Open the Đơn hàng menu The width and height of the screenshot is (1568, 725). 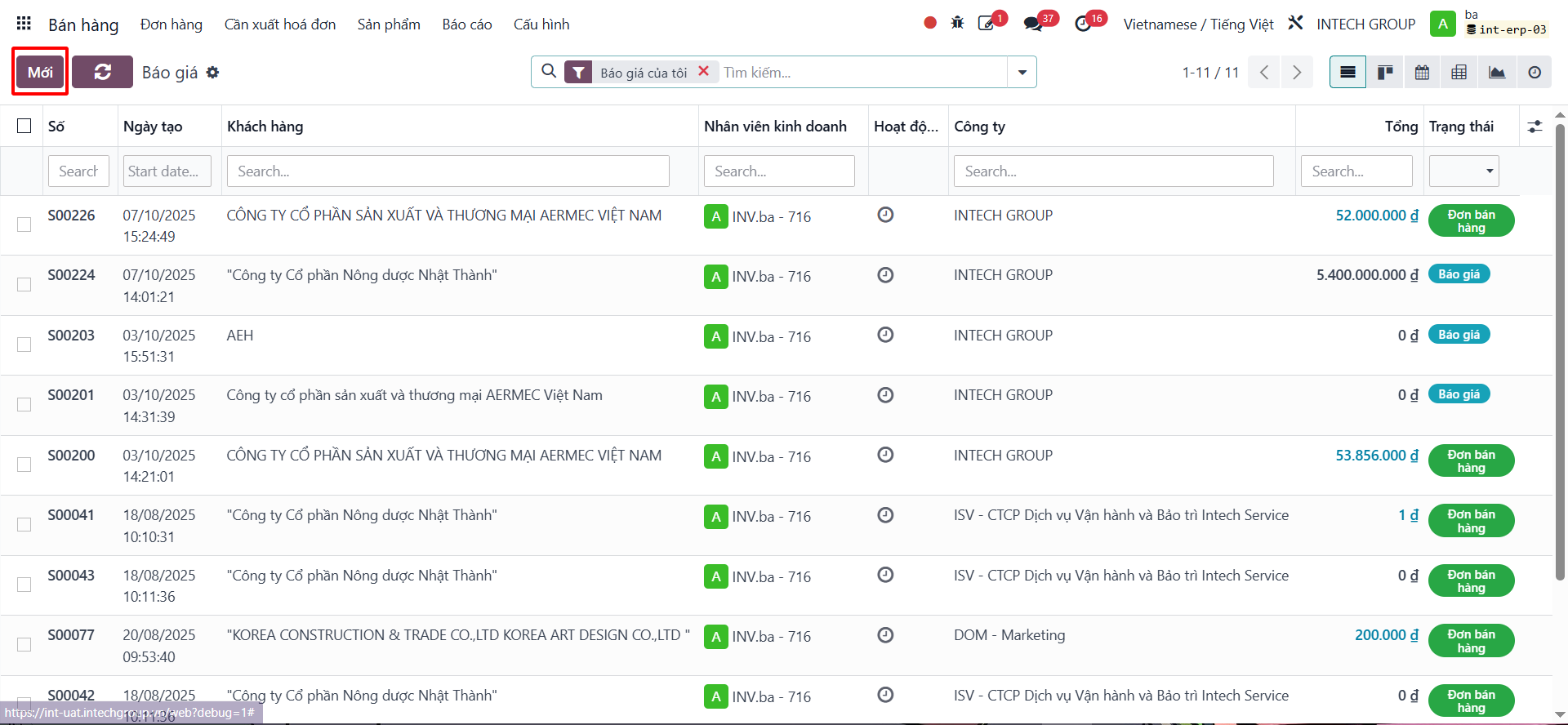171,24
